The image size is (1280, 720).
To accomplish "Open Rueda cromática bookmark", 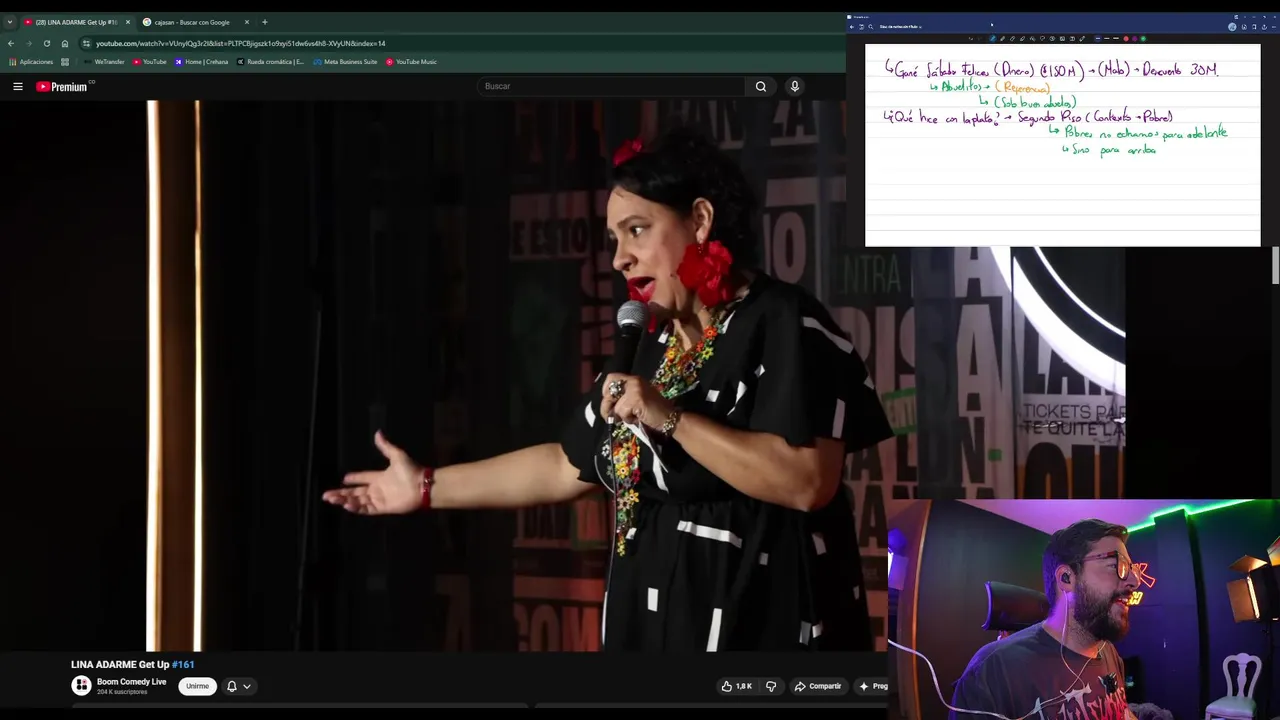I will click(270, 62).
